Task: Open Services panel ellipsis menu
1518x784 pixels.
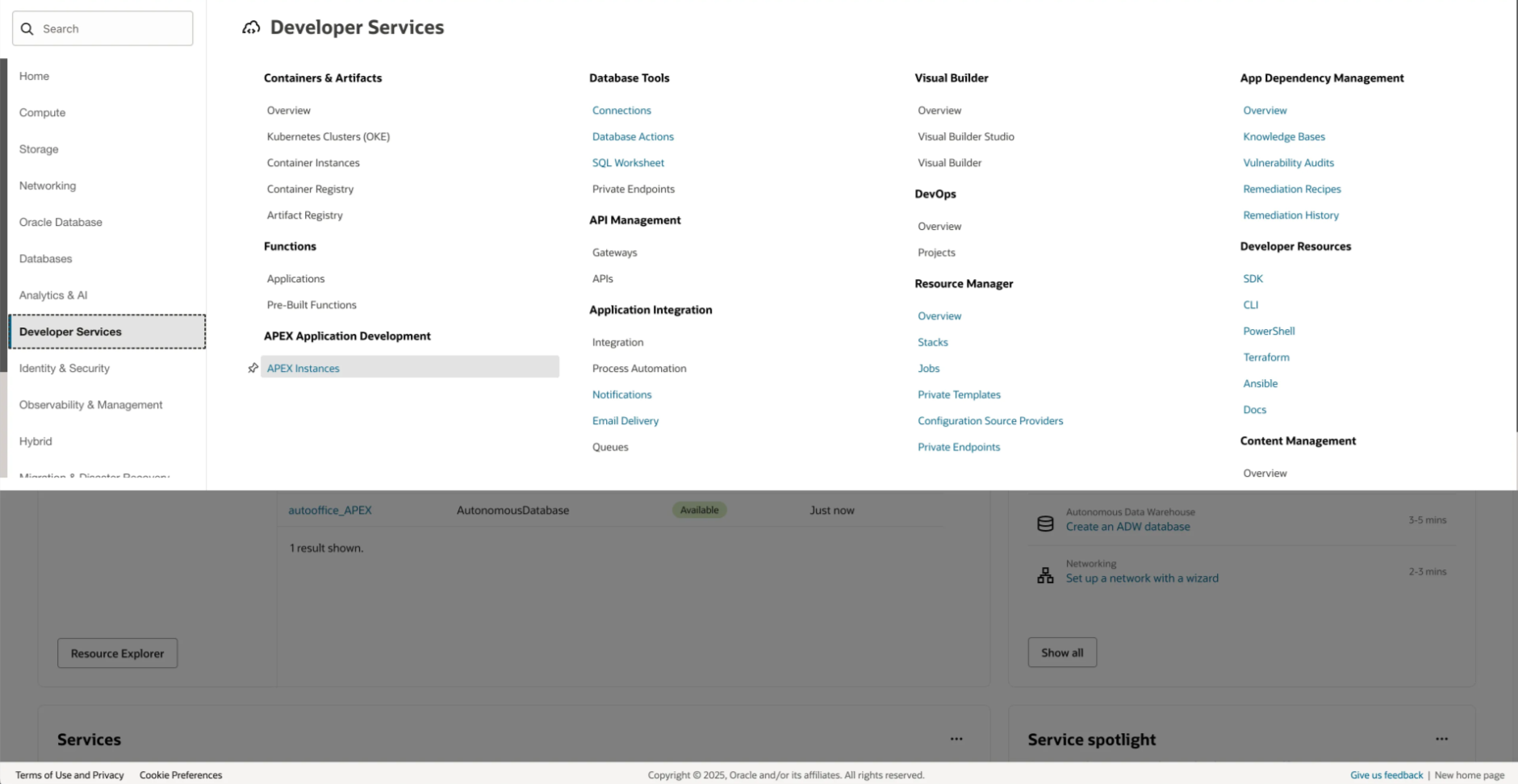Action: 956,739
